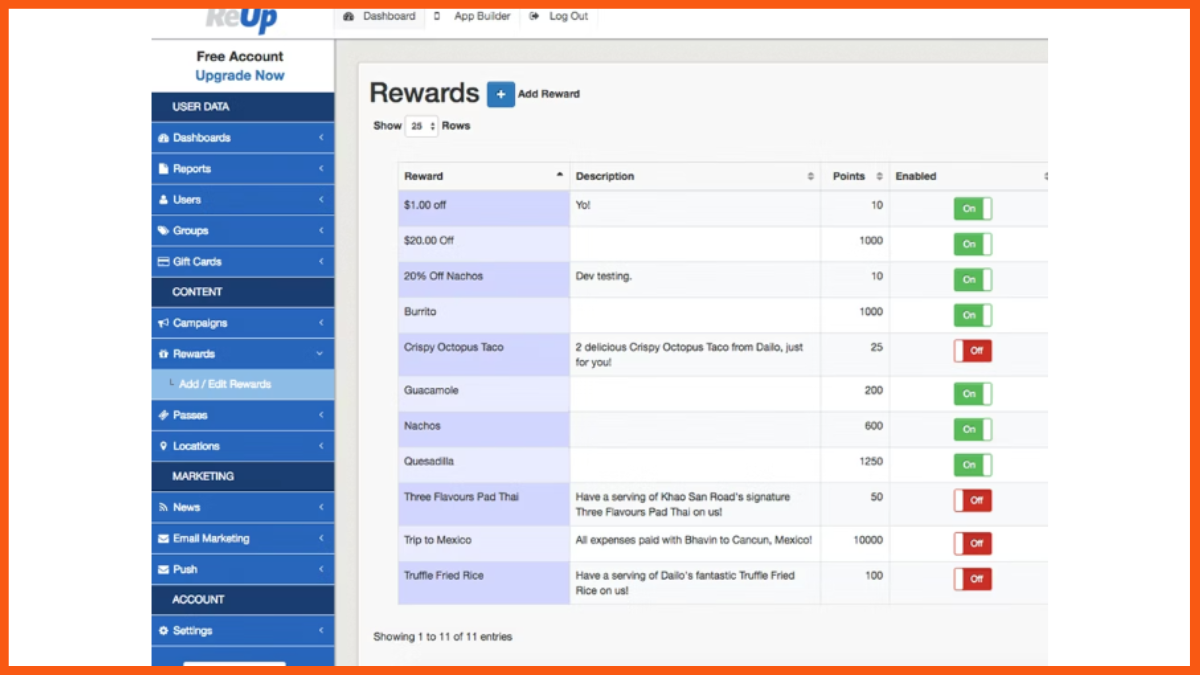Disable the Quesadilla reward toggle
Image resolution: width=1200 pixels, height=675 pixels.
tap(971, 464)
